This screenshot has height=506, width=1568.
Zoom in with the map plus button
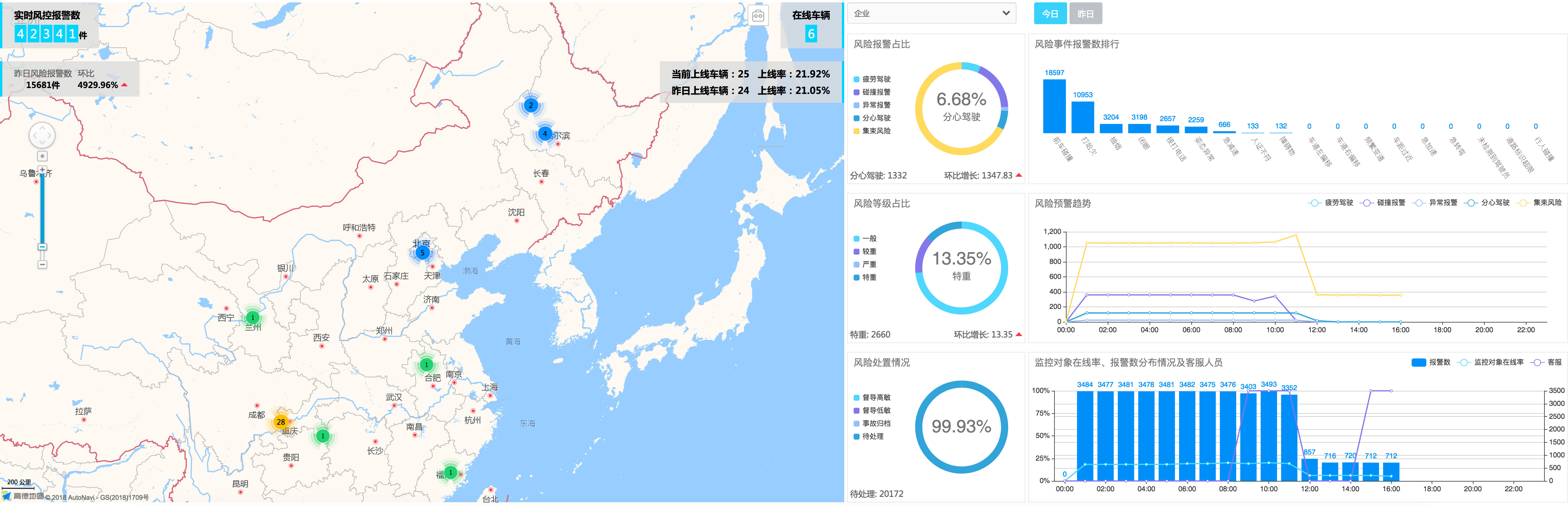point(42,170)
